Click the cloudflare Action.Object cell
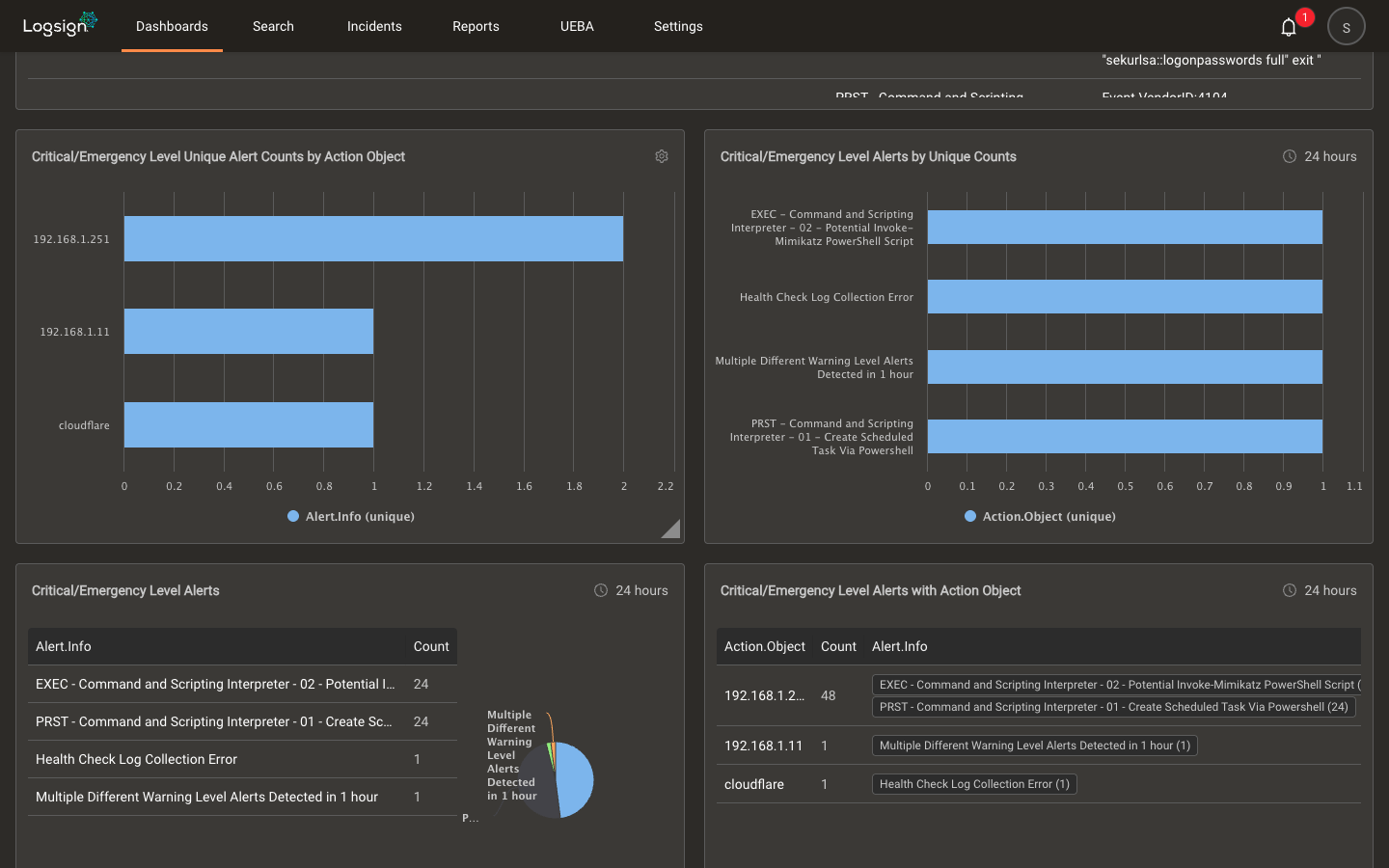1389x868 pixels. point(754,784)
